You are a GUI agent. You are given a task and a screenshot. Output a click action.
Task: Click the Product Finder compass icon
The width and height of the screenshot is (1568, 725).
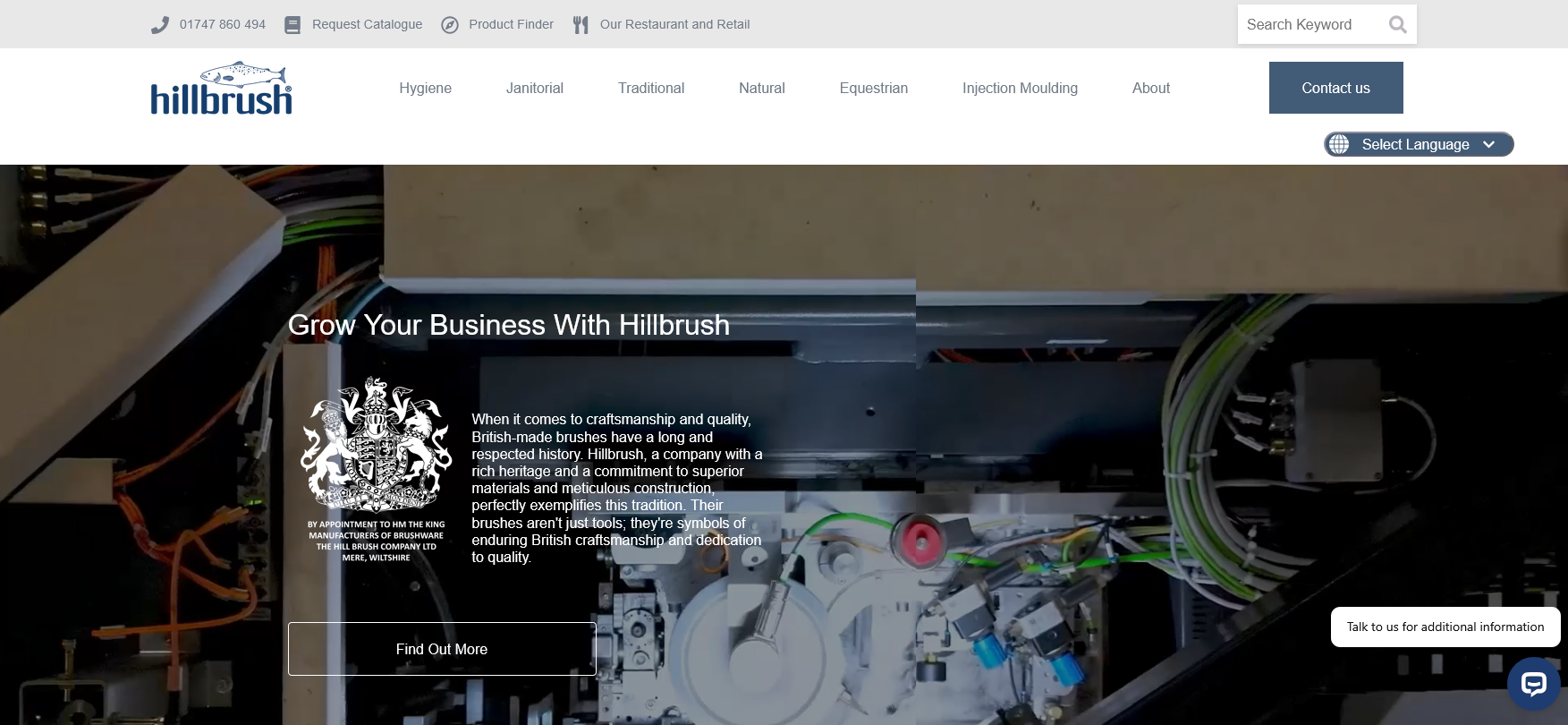pos(450,25)
